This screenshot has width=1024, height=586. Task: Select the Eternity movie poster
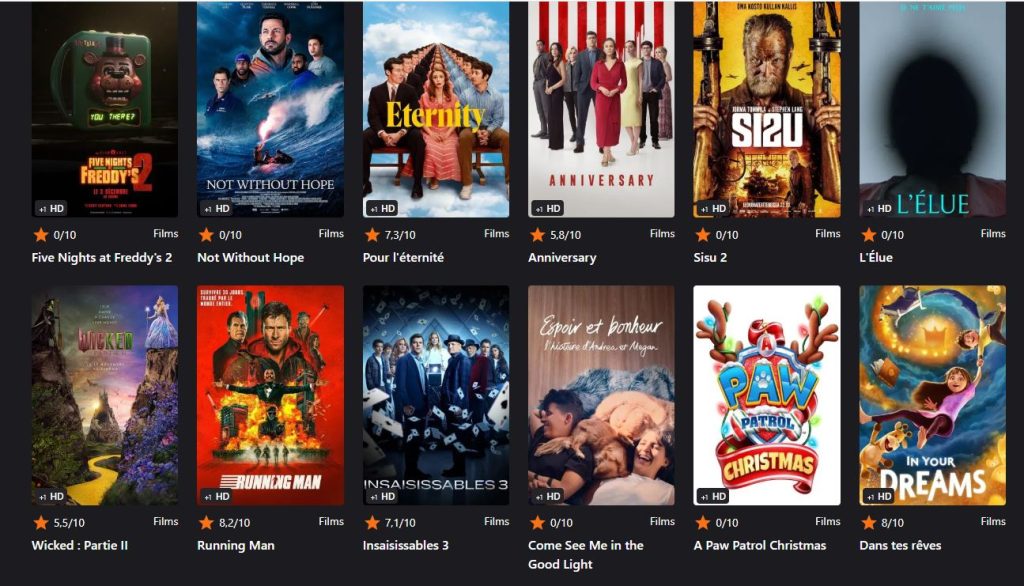[436, 109]
